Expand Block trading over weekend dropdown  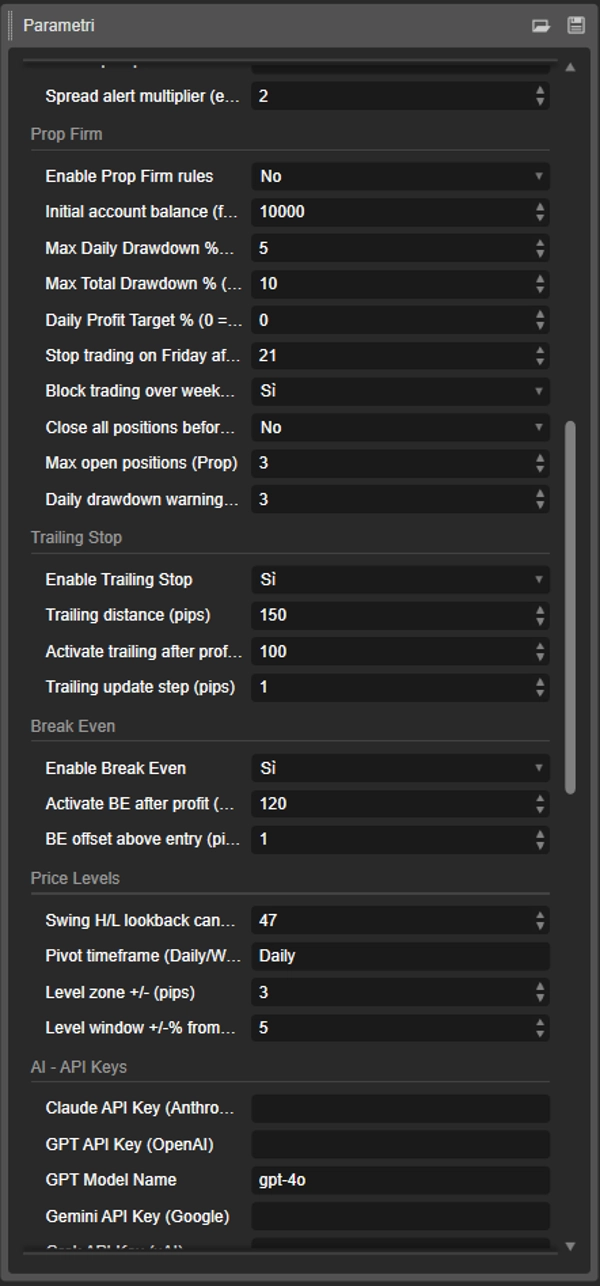[400, 391]
